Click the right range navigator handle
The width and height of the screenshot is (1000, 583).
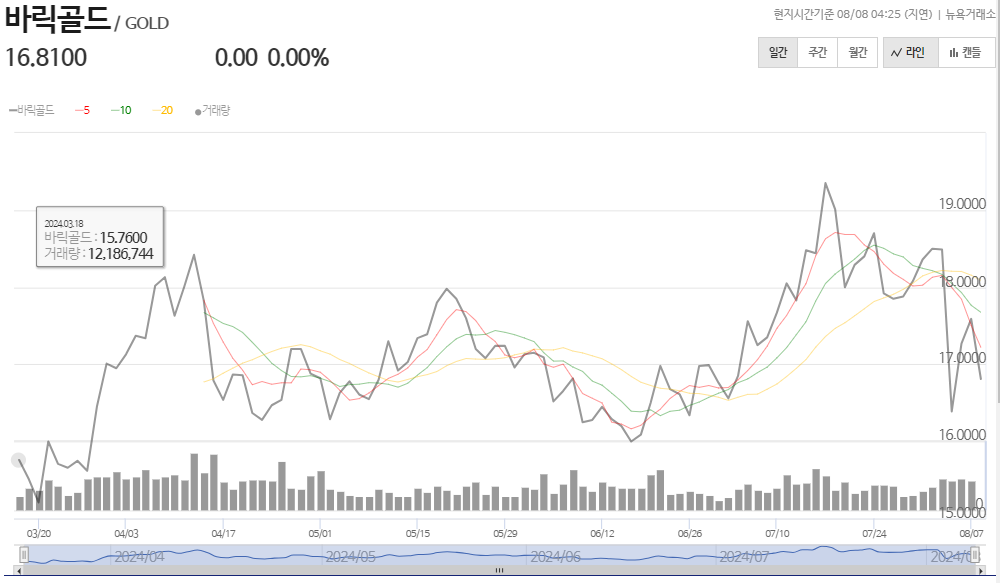(974, 554)
